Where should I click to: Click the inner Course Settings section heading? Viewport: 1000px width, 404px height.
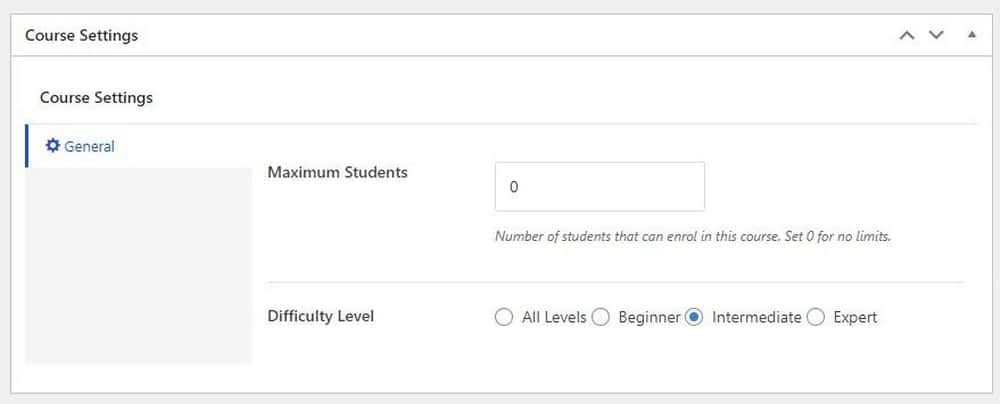pyautogui.click(x=96, y=98)
